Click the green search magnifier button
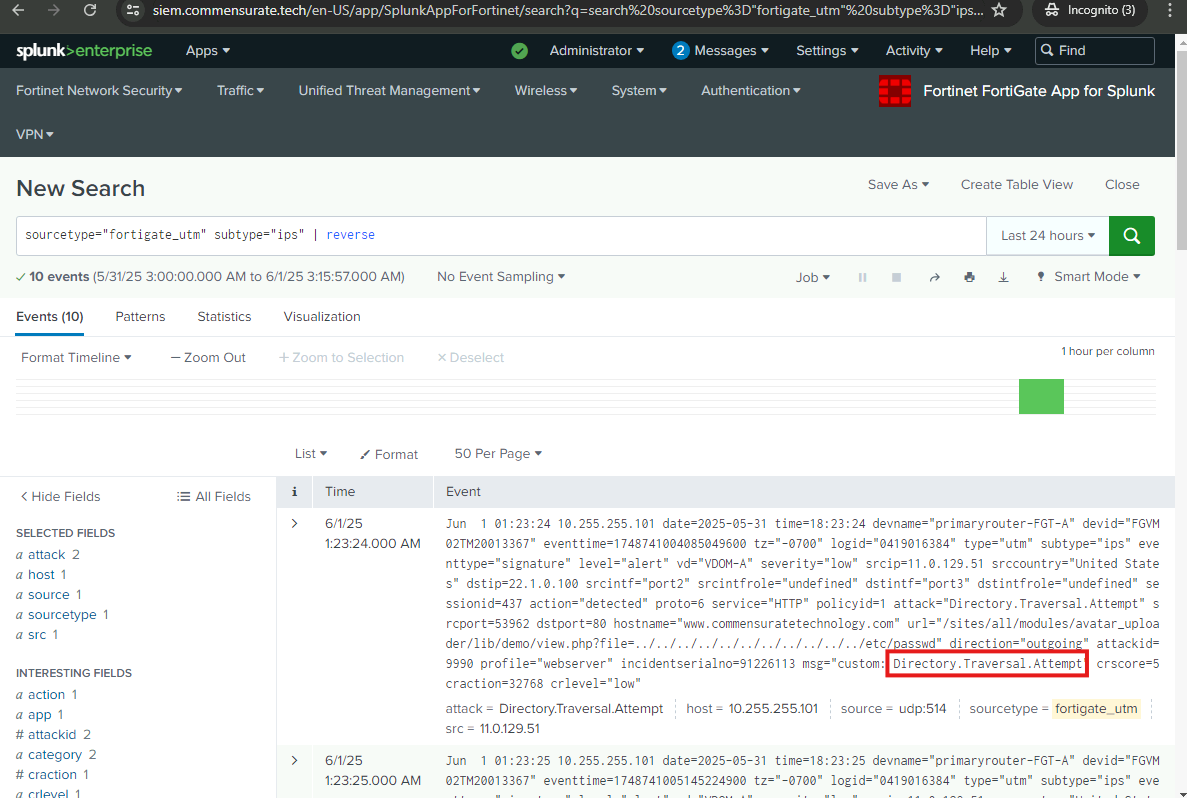This screenshot has width=1187, height=798. [1132, 236]
